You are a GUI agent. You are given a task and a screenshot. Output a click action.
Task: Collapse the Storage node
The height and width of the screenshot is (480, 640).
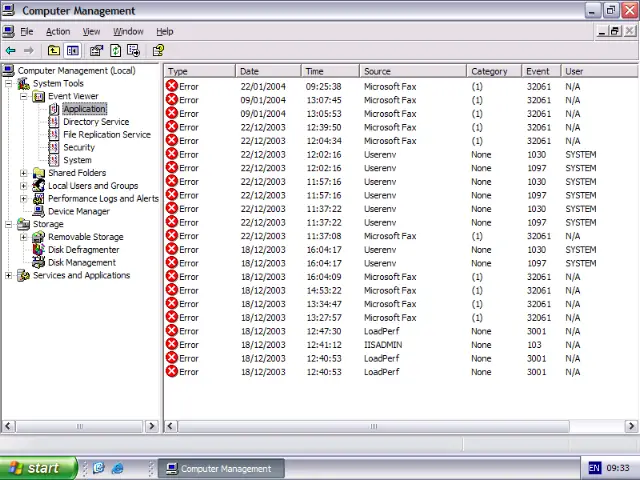coord(8,224)
